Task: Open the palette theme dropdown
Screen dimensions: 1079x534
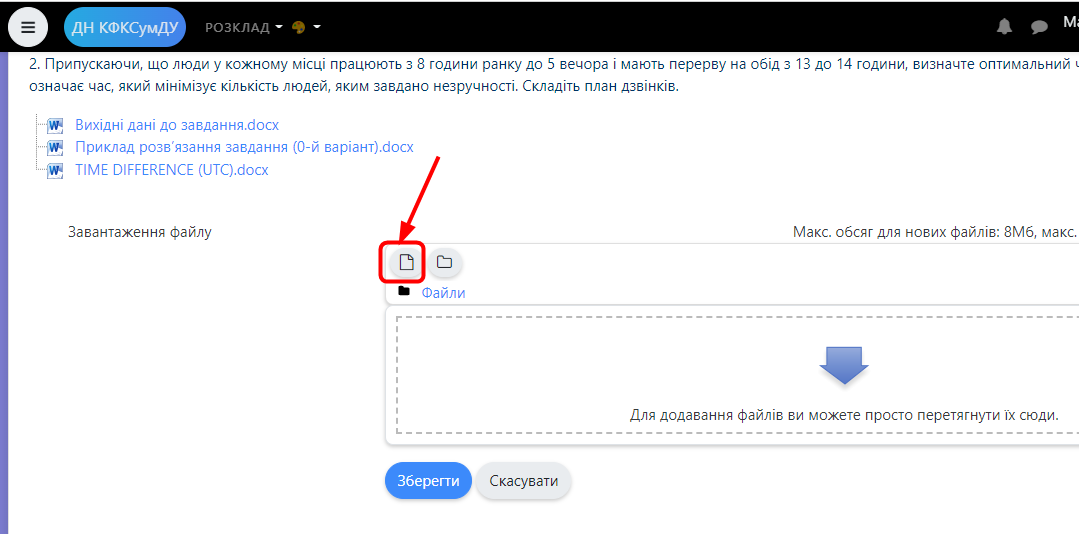Action: tap(305, 27)
